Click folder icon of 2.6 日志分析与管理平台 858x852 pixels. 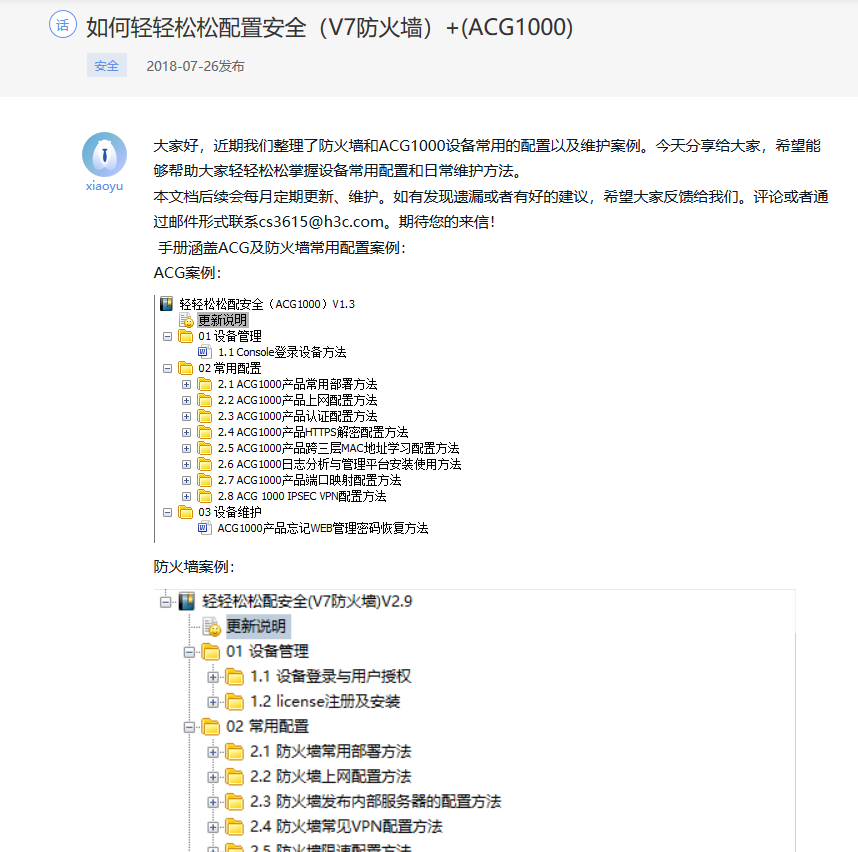(x=205, y=464)
